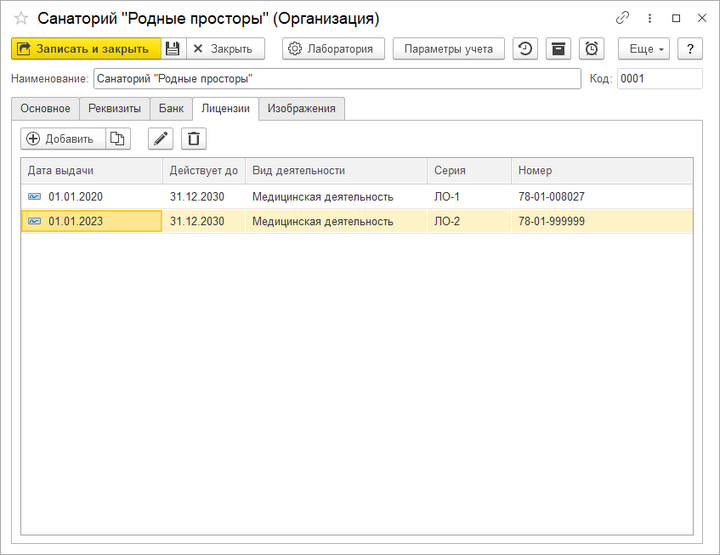The height and width of the screenshot is (555, 720).
Task: Switch to the Основное tab
Action: pos(45,109)
